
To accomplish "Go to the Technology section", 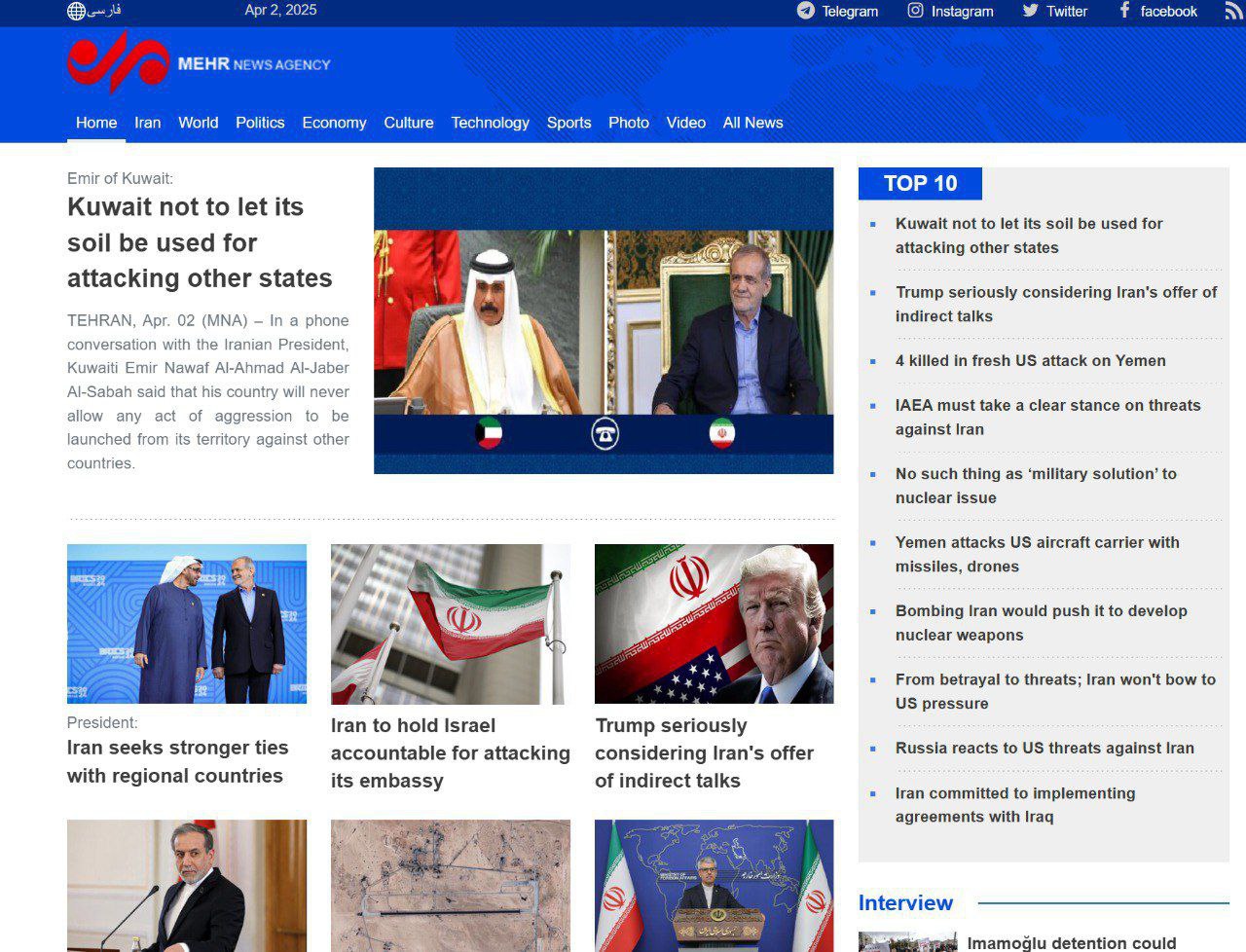I will coord(490,123).
